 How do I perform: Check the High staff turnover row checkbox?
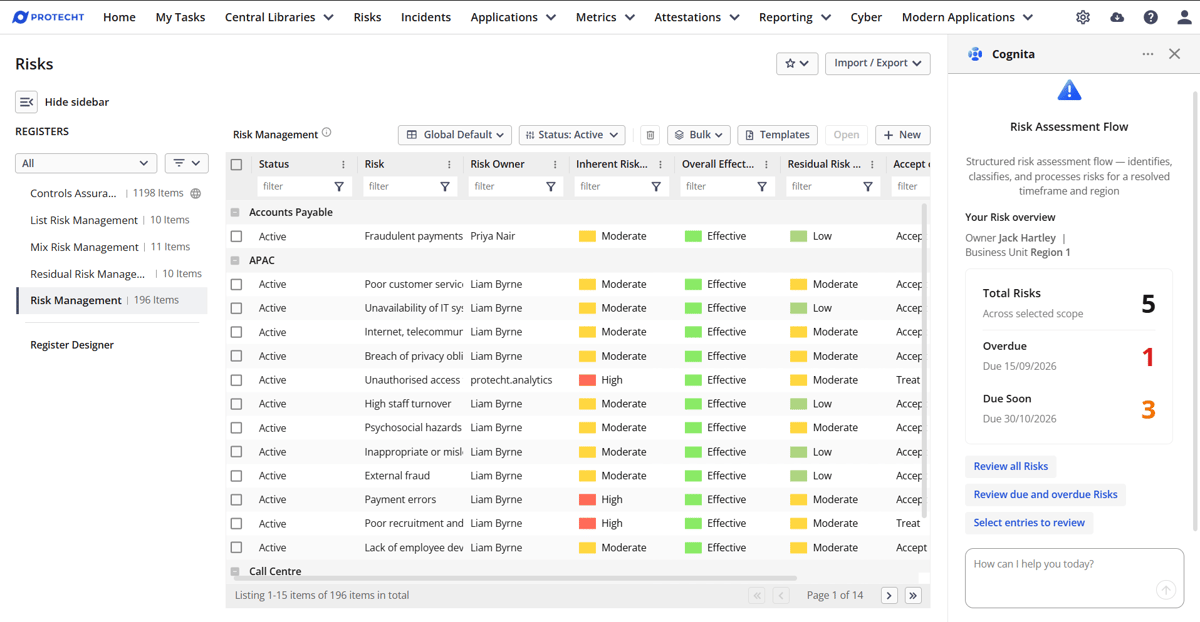click(236, 404)
